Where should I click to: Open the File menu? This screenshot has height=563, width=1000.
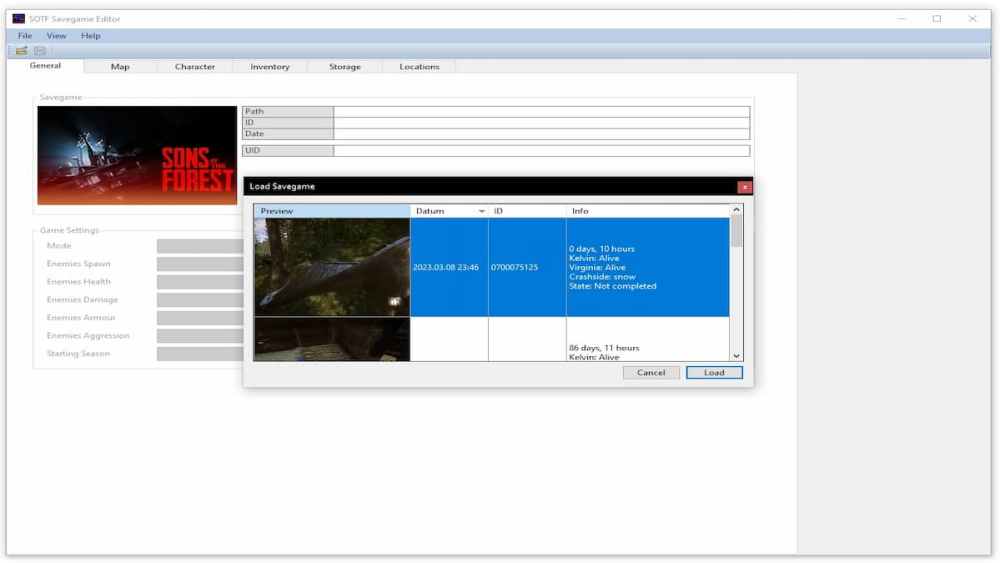point(25,36)
